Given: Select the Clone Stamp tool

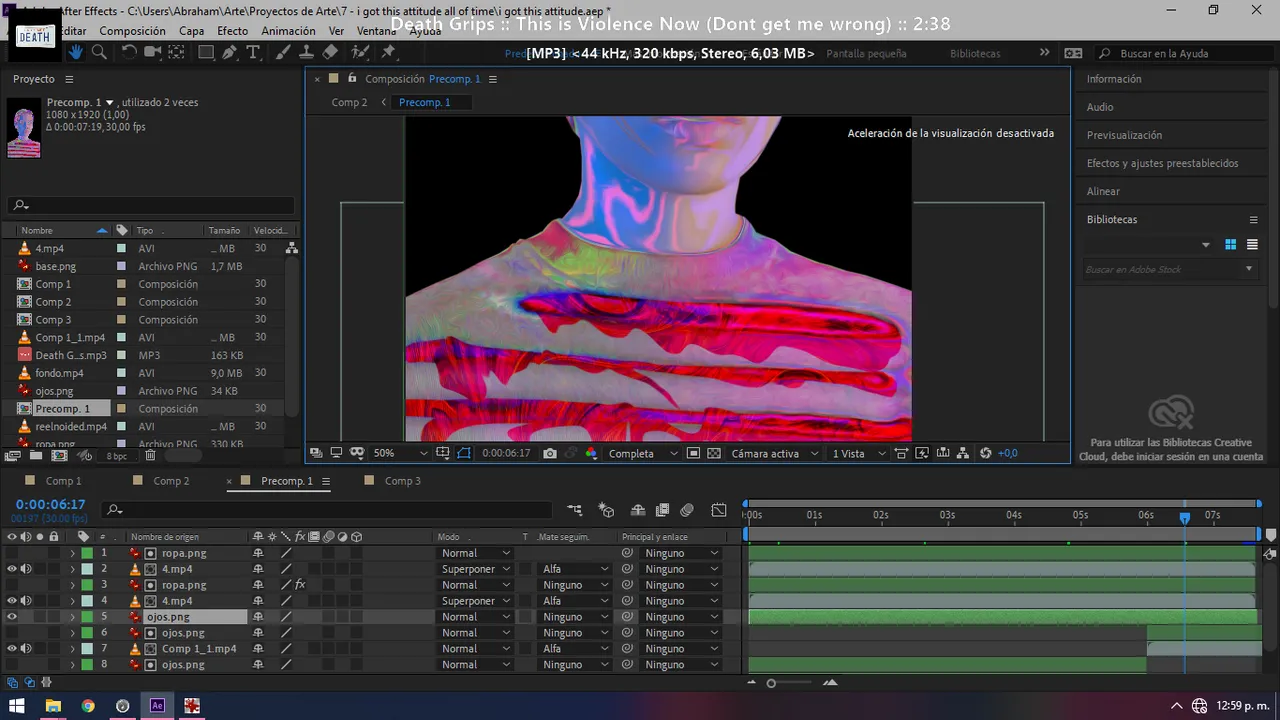Looking at the screenshot, I should pyautogui.click(x=307, y=53).
